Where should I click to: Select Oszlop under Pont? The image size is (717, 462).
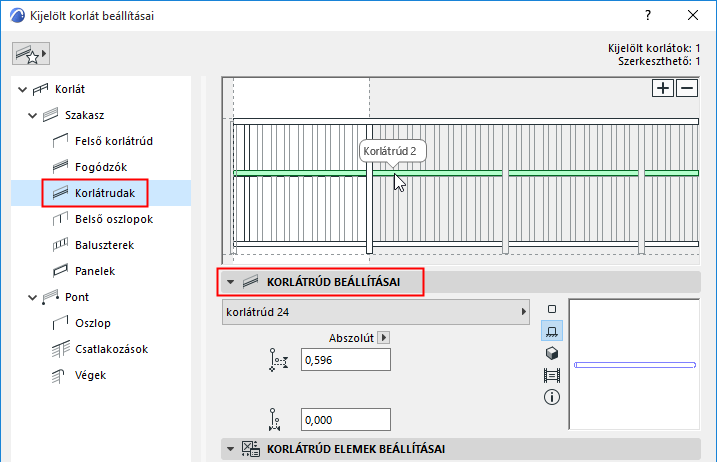point(93,323)
